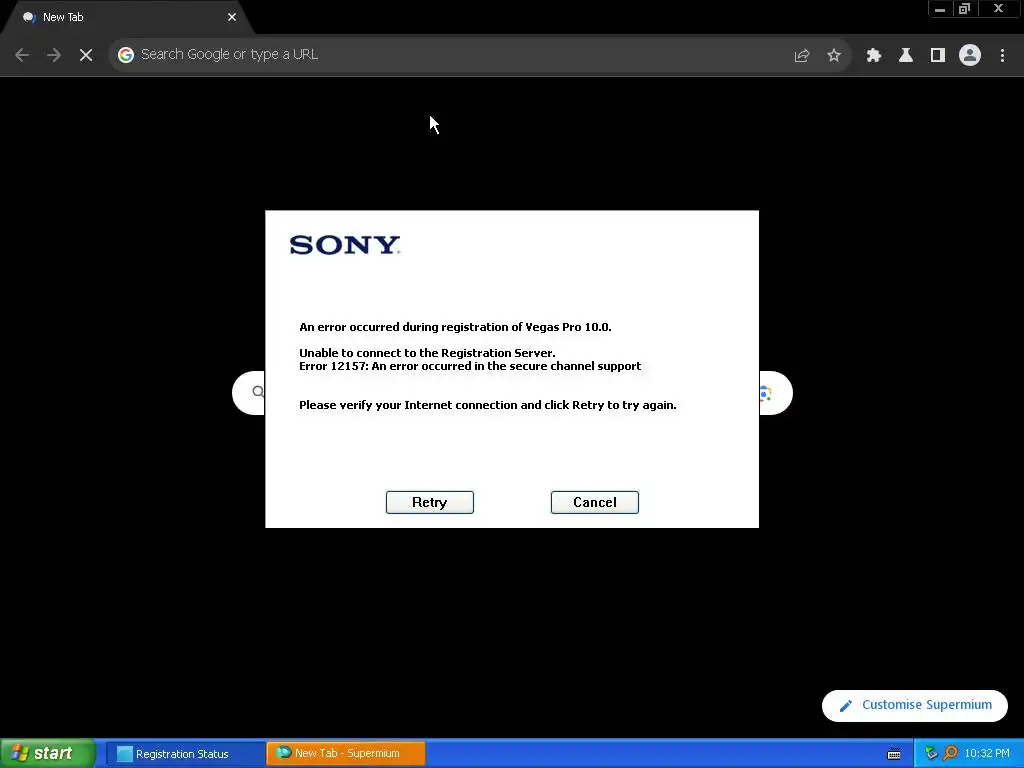This screenshot has height=768, width=1024.
Task: Click the search magnifier icon in Google search box
Action: coord(258,392)
